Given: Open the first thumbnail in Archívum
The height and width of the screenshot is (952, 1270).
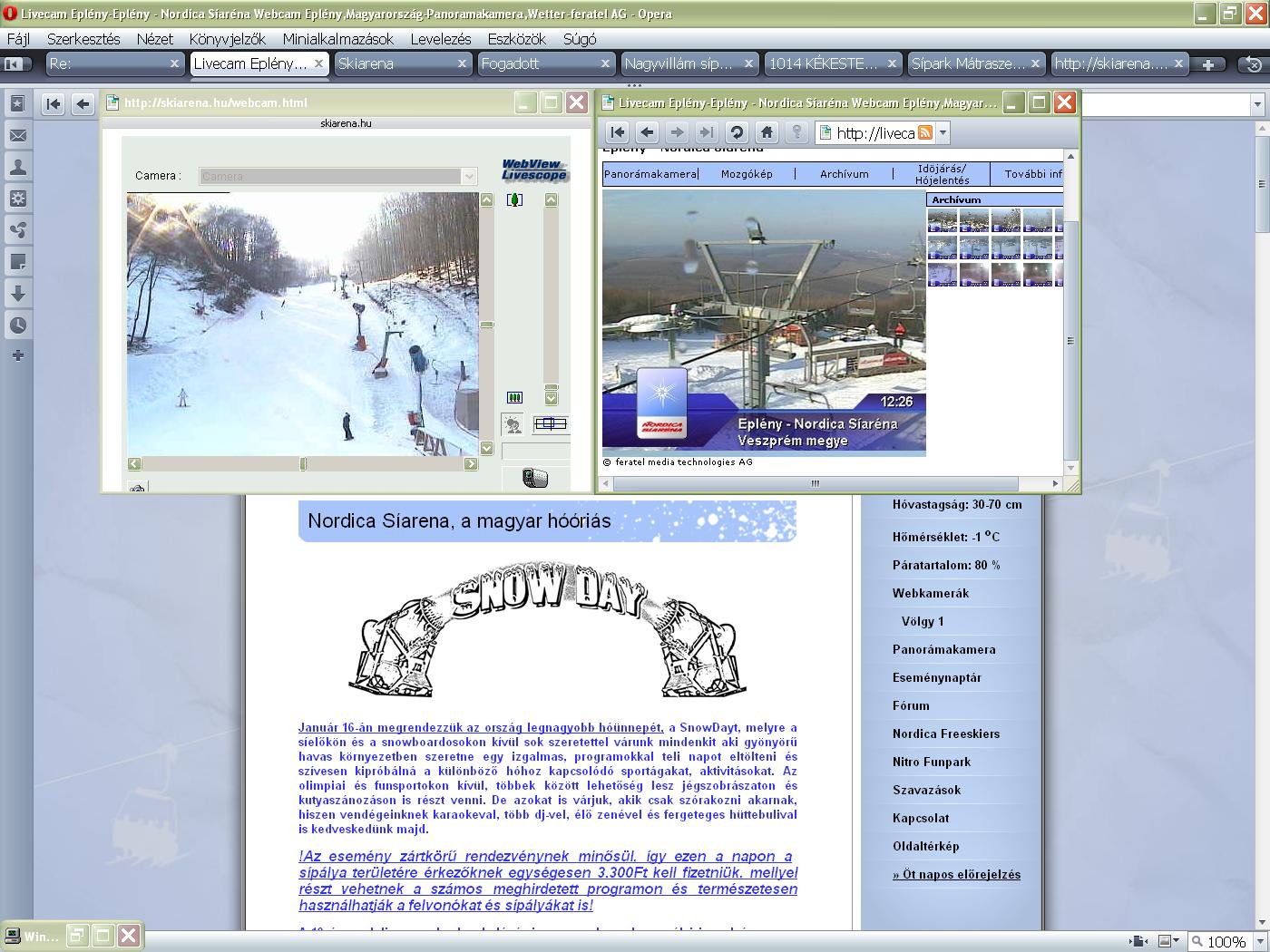Looking at the screenshot, I should point(942,220).
